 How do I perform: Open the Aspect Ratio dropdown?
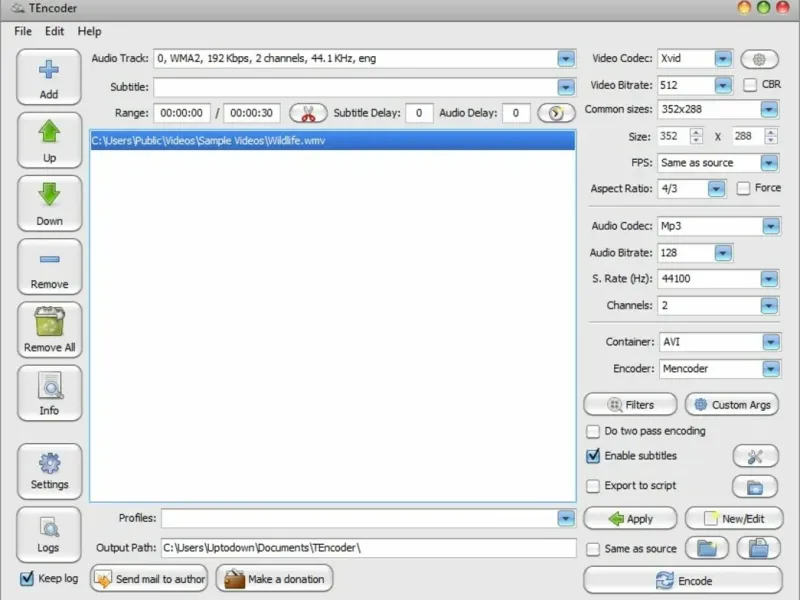pos(716,189)
